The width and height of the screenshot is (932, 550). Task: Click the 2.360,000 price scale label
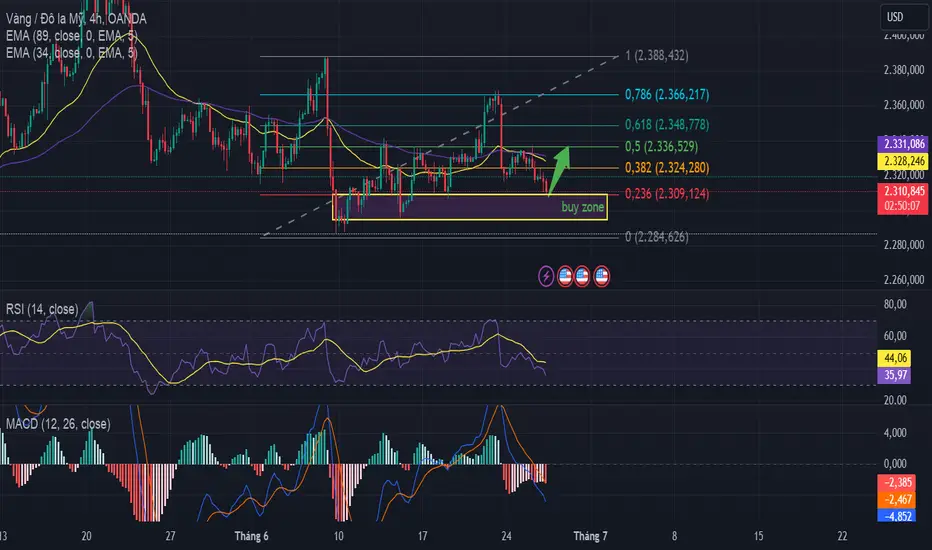(x=903, y=105)
